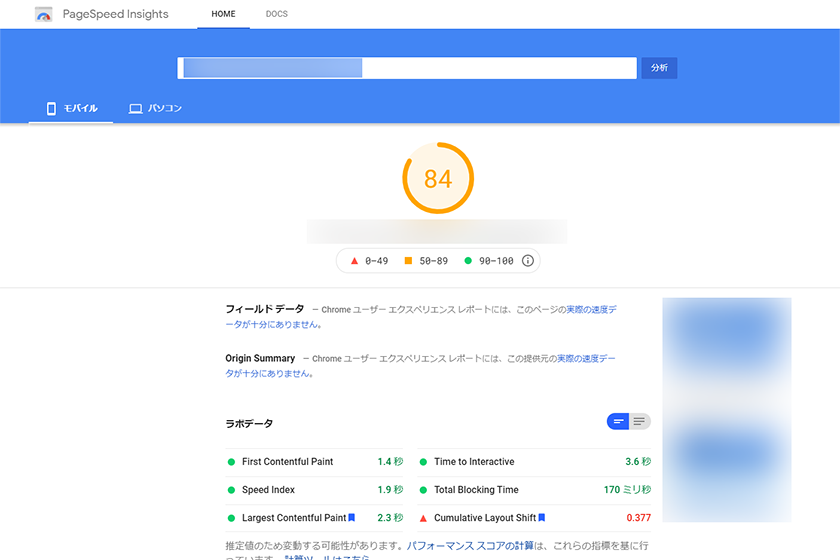
Task: Click the green dot by First Contentful Paint
Action: coord(231,462)
